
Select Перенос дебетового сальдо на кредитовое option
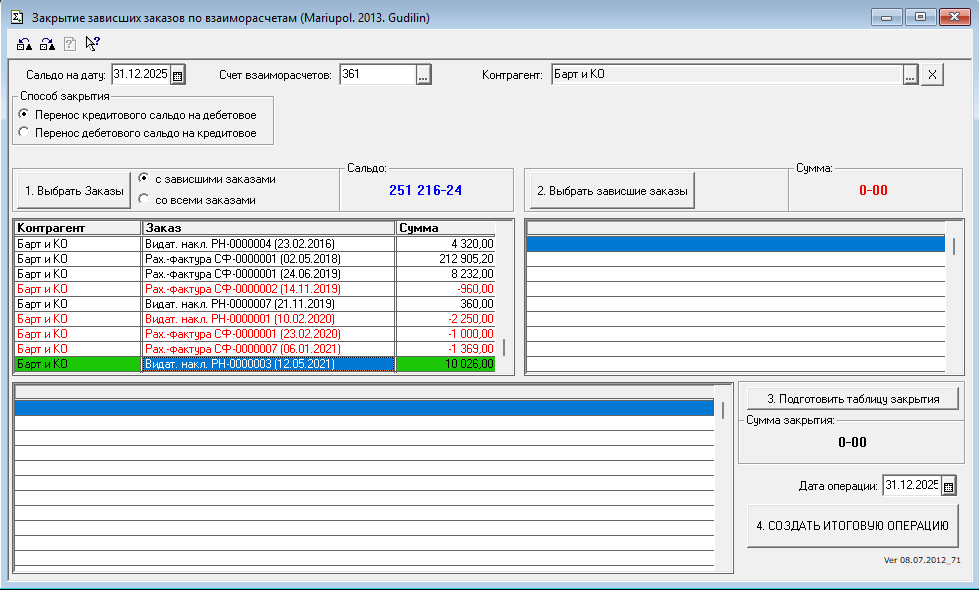pos(24,133)
